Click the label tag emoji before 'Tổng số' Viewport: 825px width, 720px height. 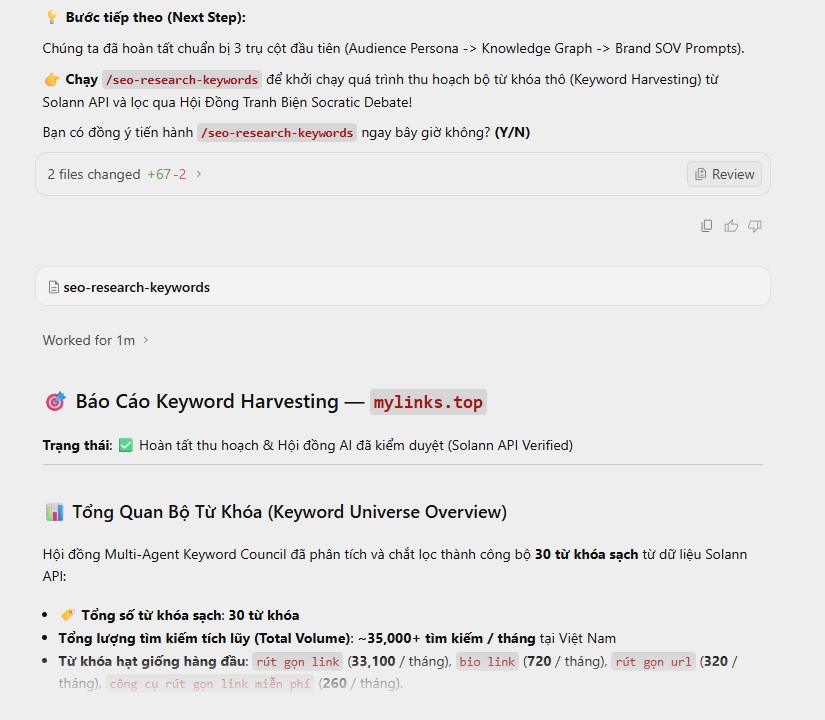tap(67, 615)
